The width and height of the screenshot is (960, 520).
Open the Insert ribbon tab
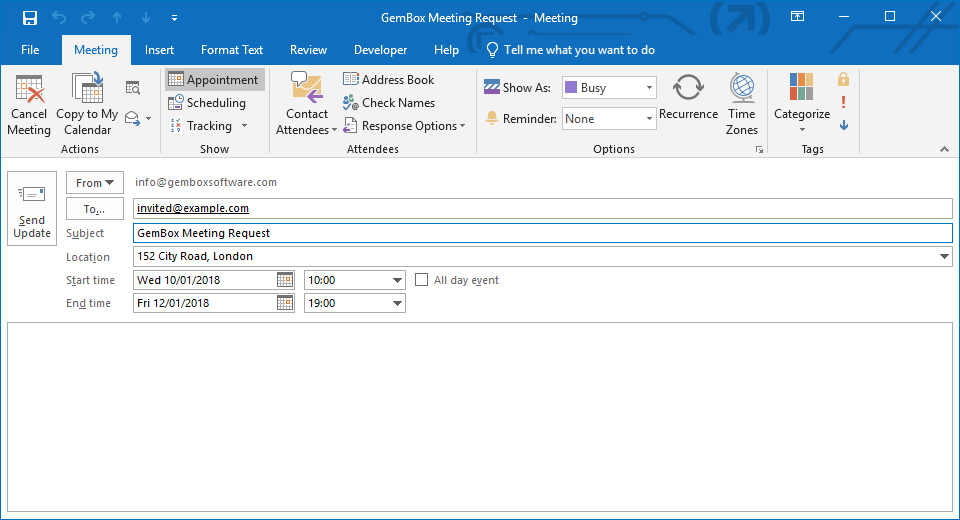[159, 50]
